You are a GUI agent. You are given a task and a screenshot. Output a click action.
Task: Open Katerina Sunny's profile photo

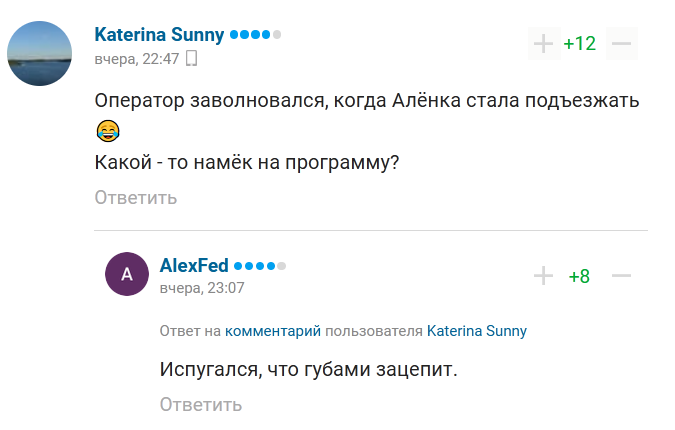pyautogui.click(x=40, y=53)
